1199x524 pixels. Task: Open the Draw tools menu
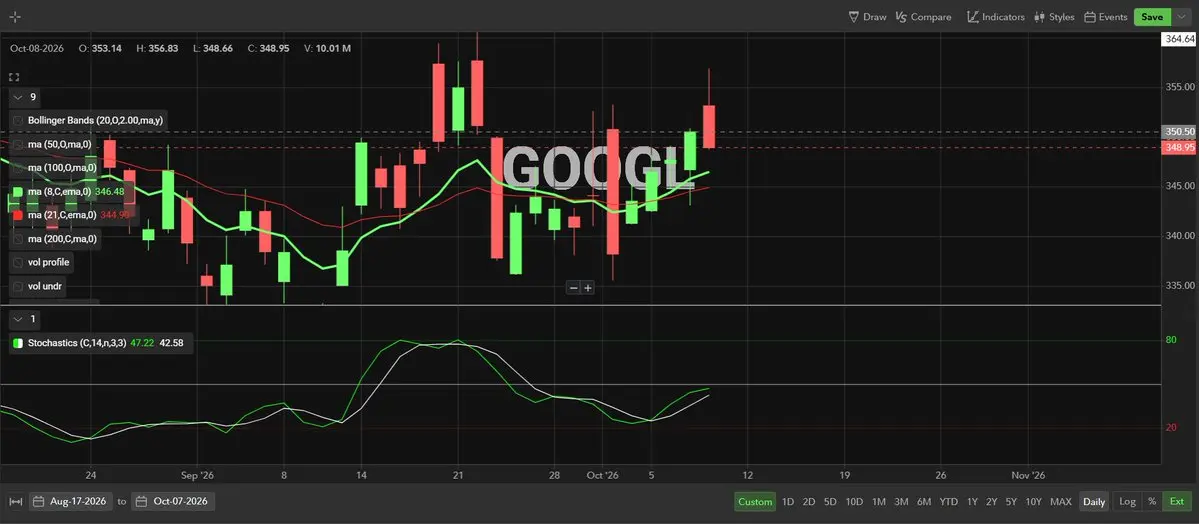(x=867, y=17)
